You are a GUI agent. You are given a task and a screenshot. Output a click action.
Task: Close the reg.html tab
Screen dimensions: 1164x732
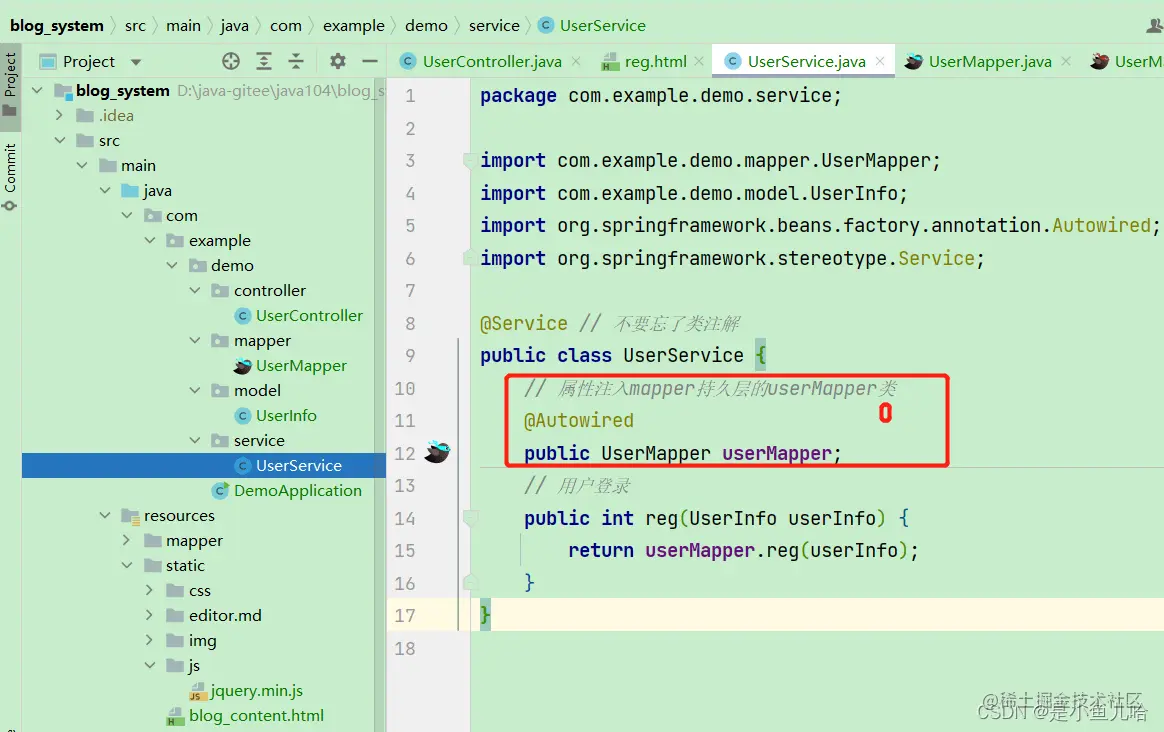tap(699, 62)
